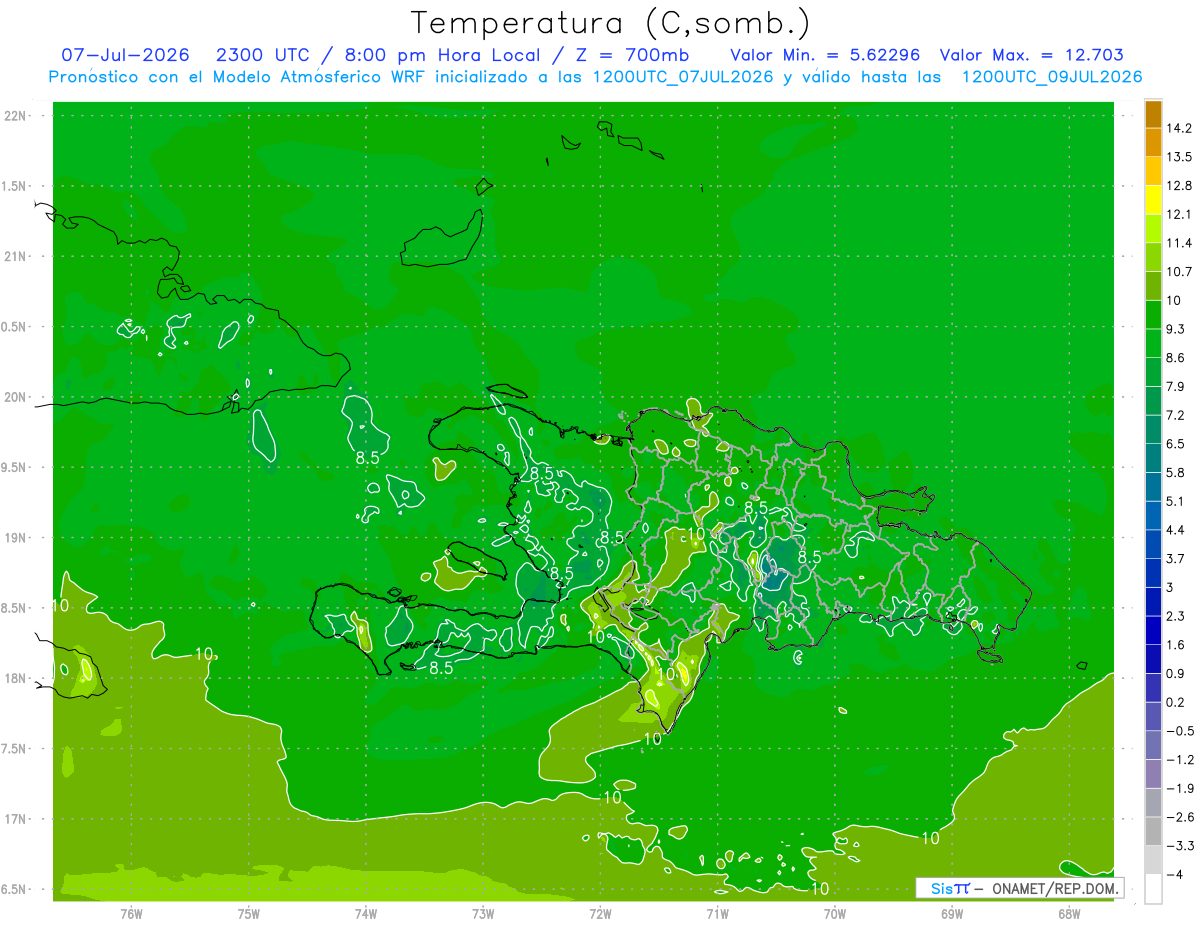Select the date "07-Jul-2026" in header
1200x927 pixels.
(126, 55)
